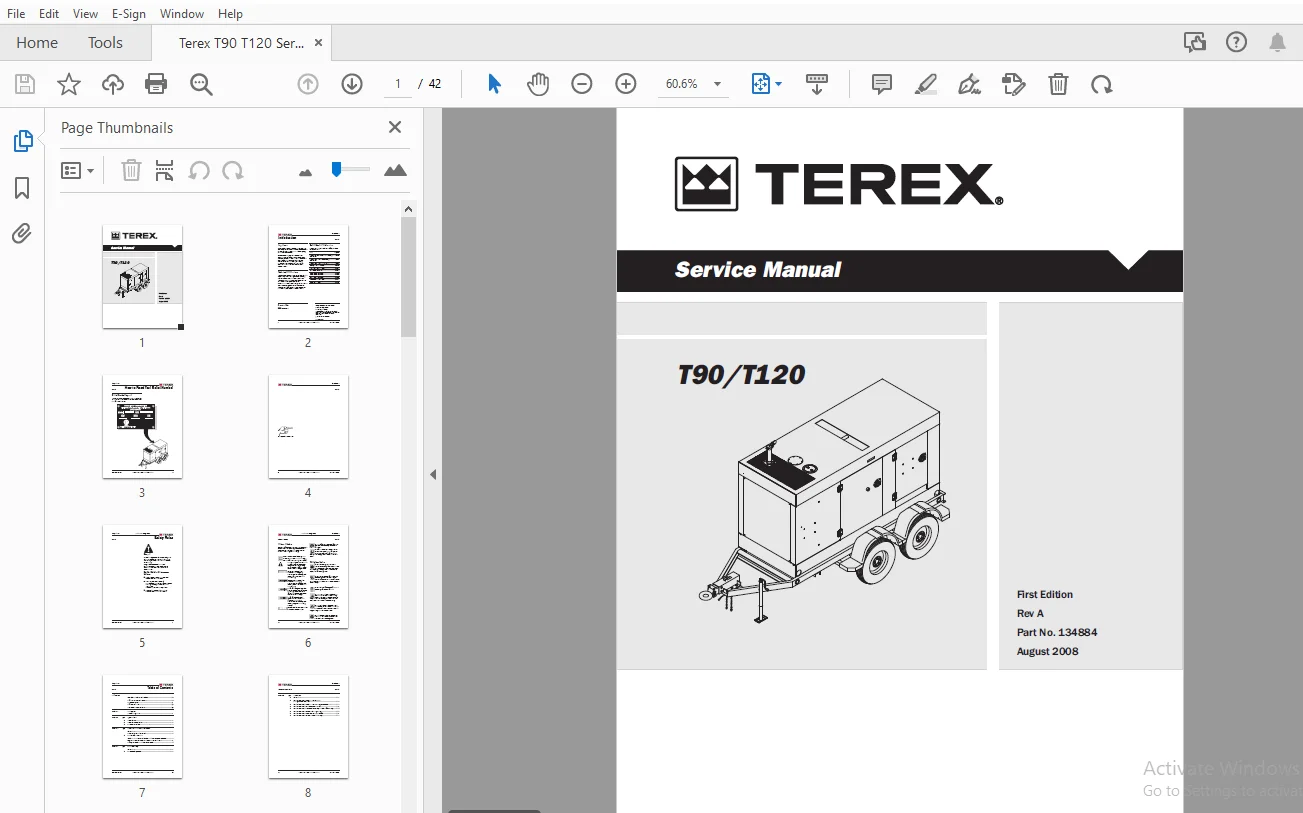1303x813 pixels.
Task: Open the thumbnails options menu dropdown
Action: (x=78, y=171)
